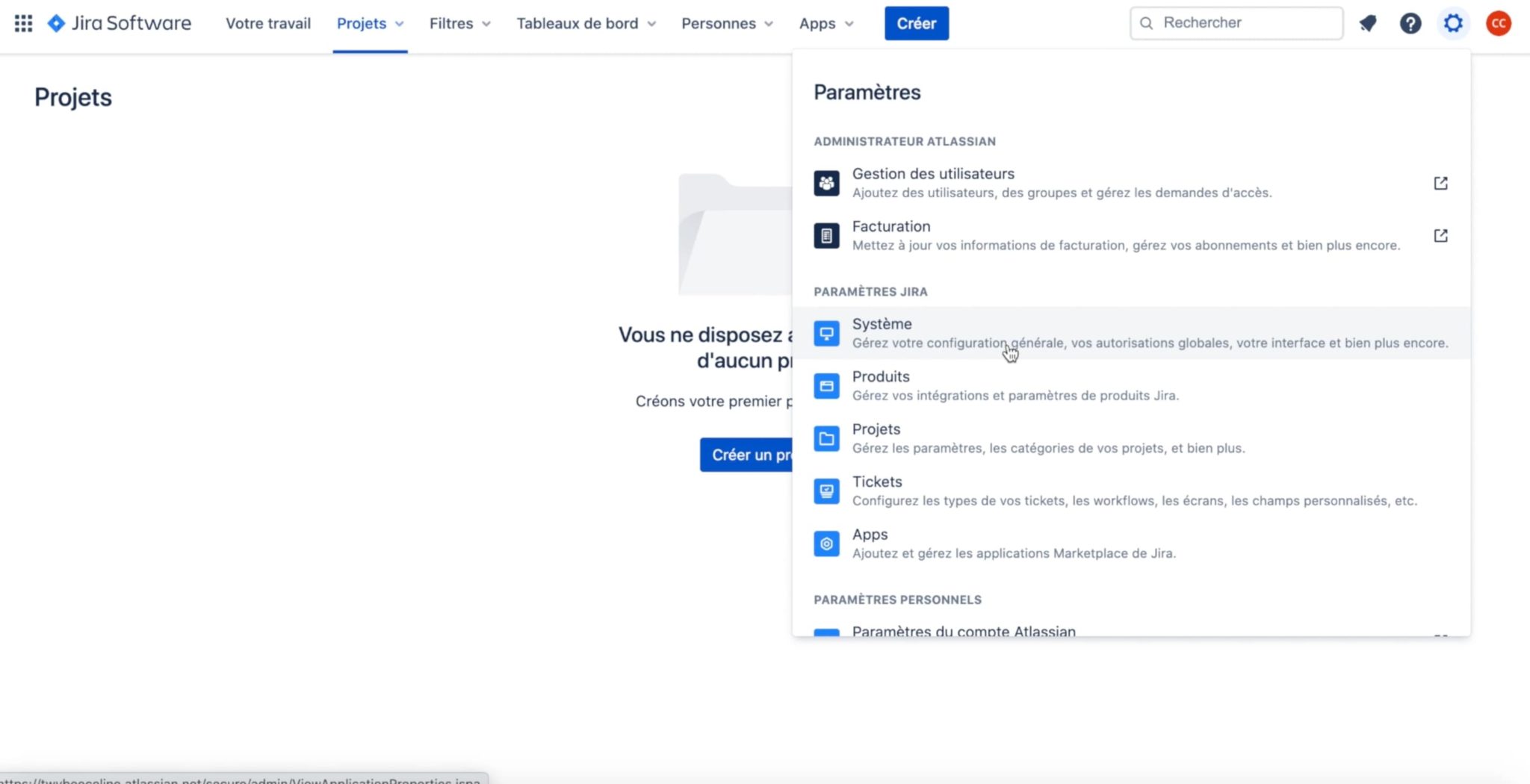Click the Projets page heading
Screen dimensions: 1530x784
coord(73,97)
